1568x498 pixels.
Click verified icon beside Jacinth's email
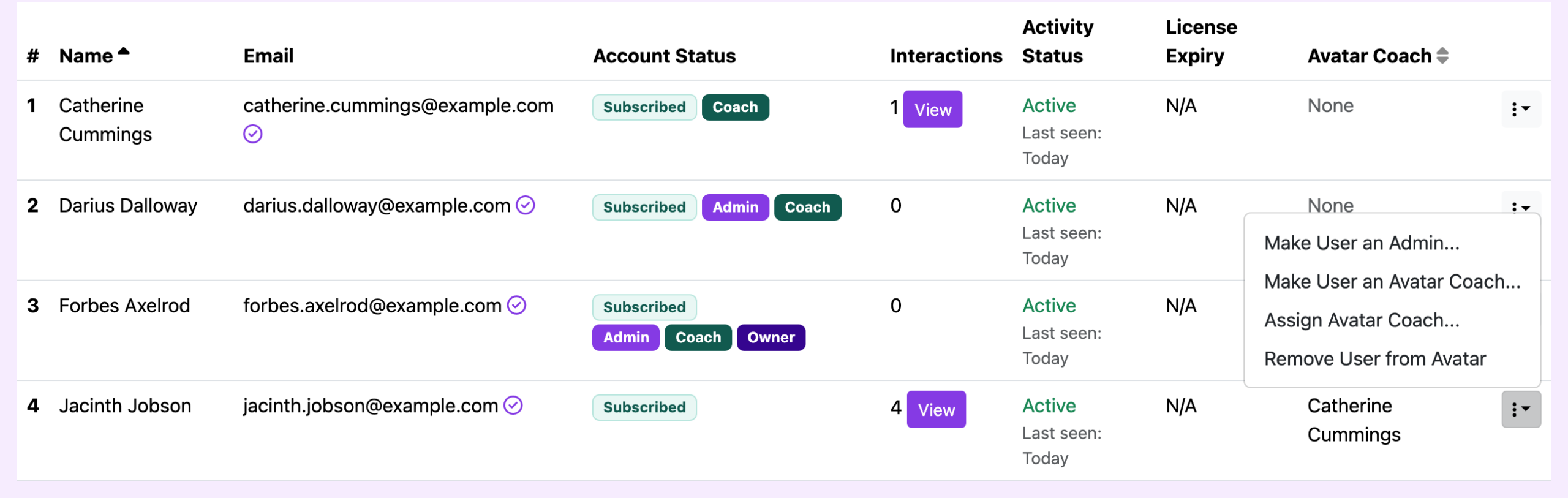pyautogui.click(x=513, y=405)
